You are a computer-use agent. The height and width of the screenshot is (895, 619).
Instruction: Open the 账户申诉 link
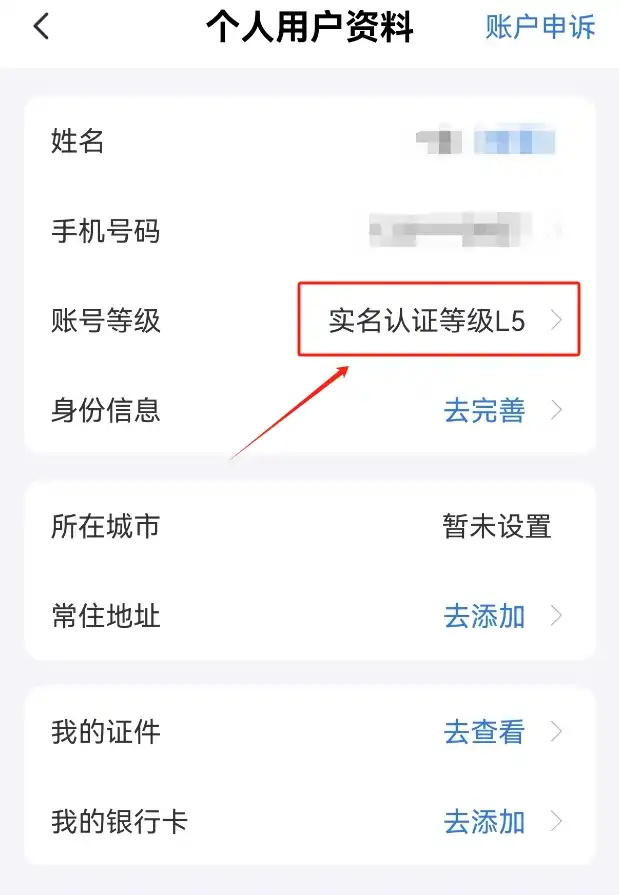(540, 27)
